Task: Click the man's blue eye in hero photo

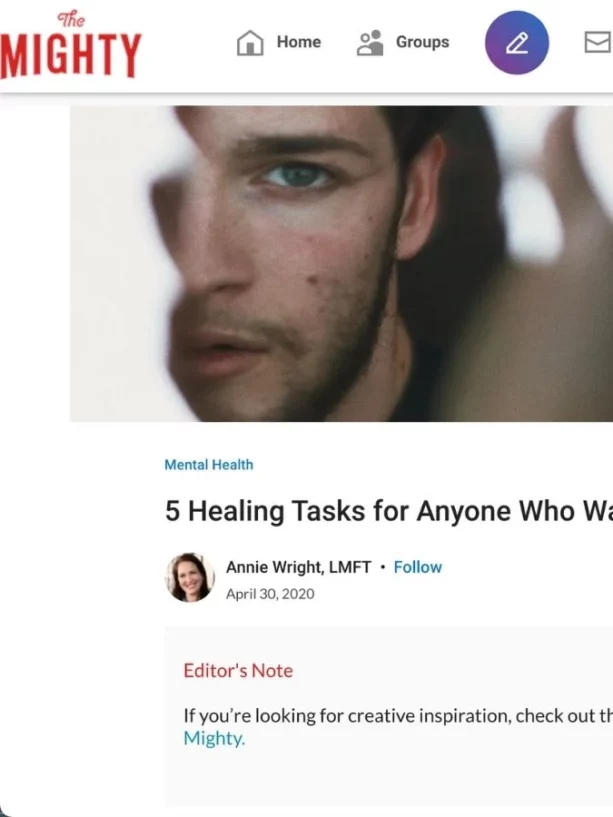Action: click(298, 176)
